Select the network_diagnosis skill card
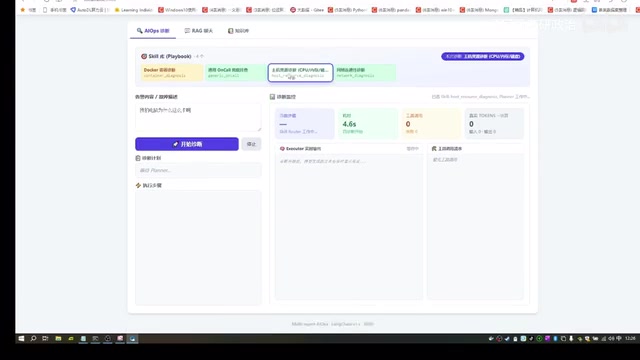 click(365, 73)
